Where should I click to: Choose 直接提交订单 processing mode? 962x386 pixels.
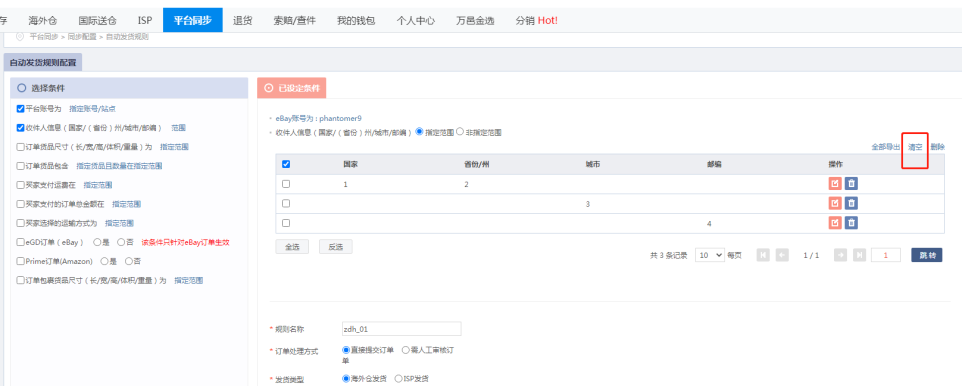345,350
